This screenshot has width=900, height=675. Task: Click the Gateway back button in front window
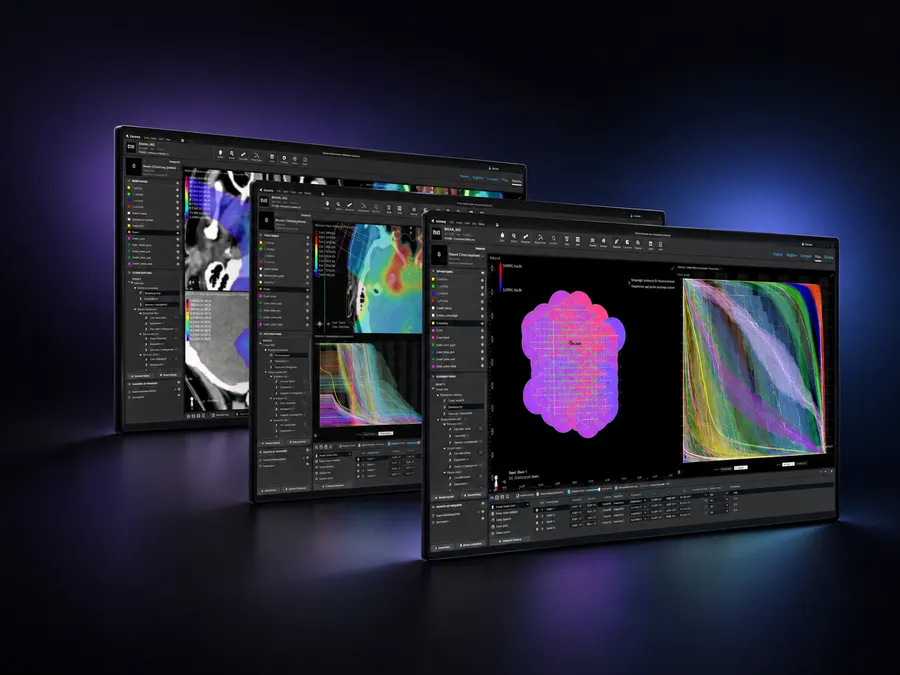tap(440, 221)
